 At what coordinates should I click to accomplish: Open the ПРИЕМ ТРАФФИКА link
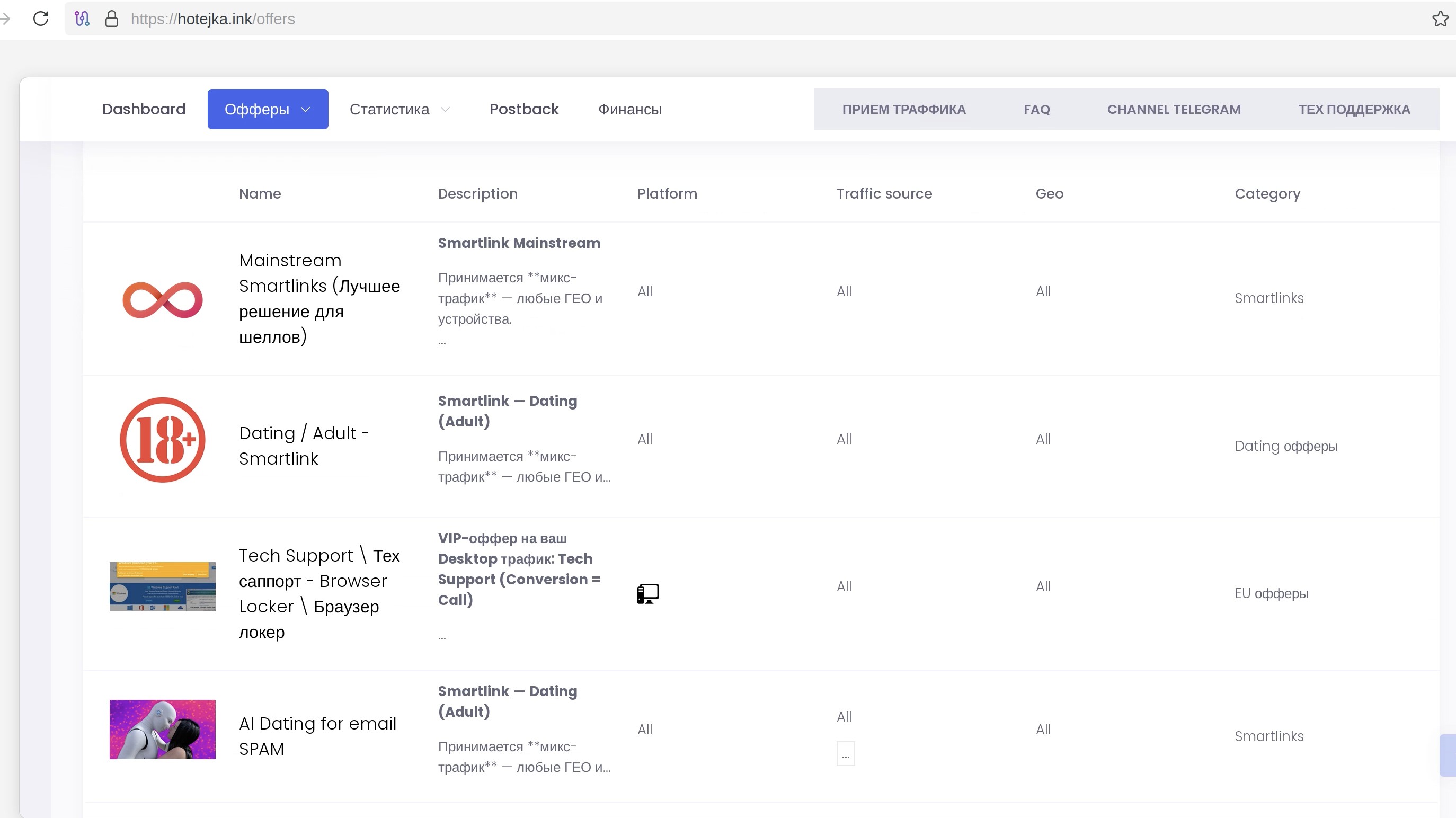[x=904, y=109]
